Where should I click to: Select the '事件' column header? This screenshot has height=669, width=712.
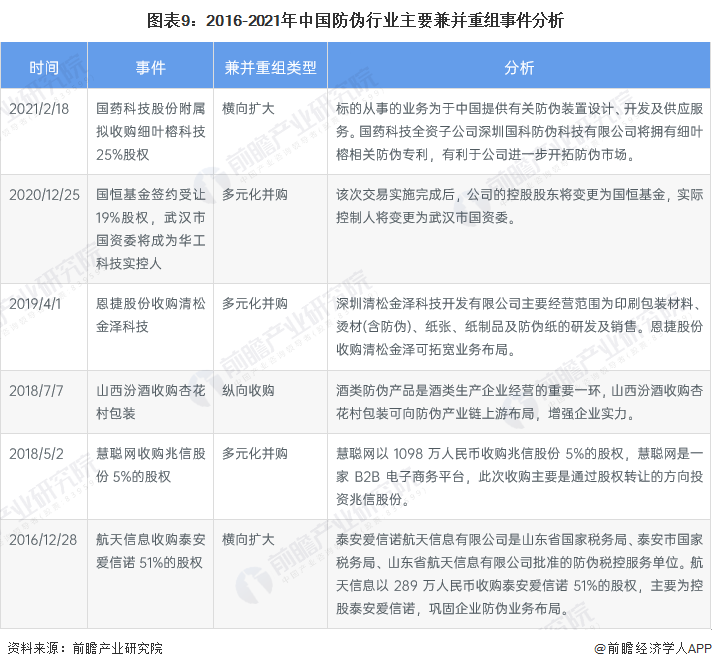(150, 68)
